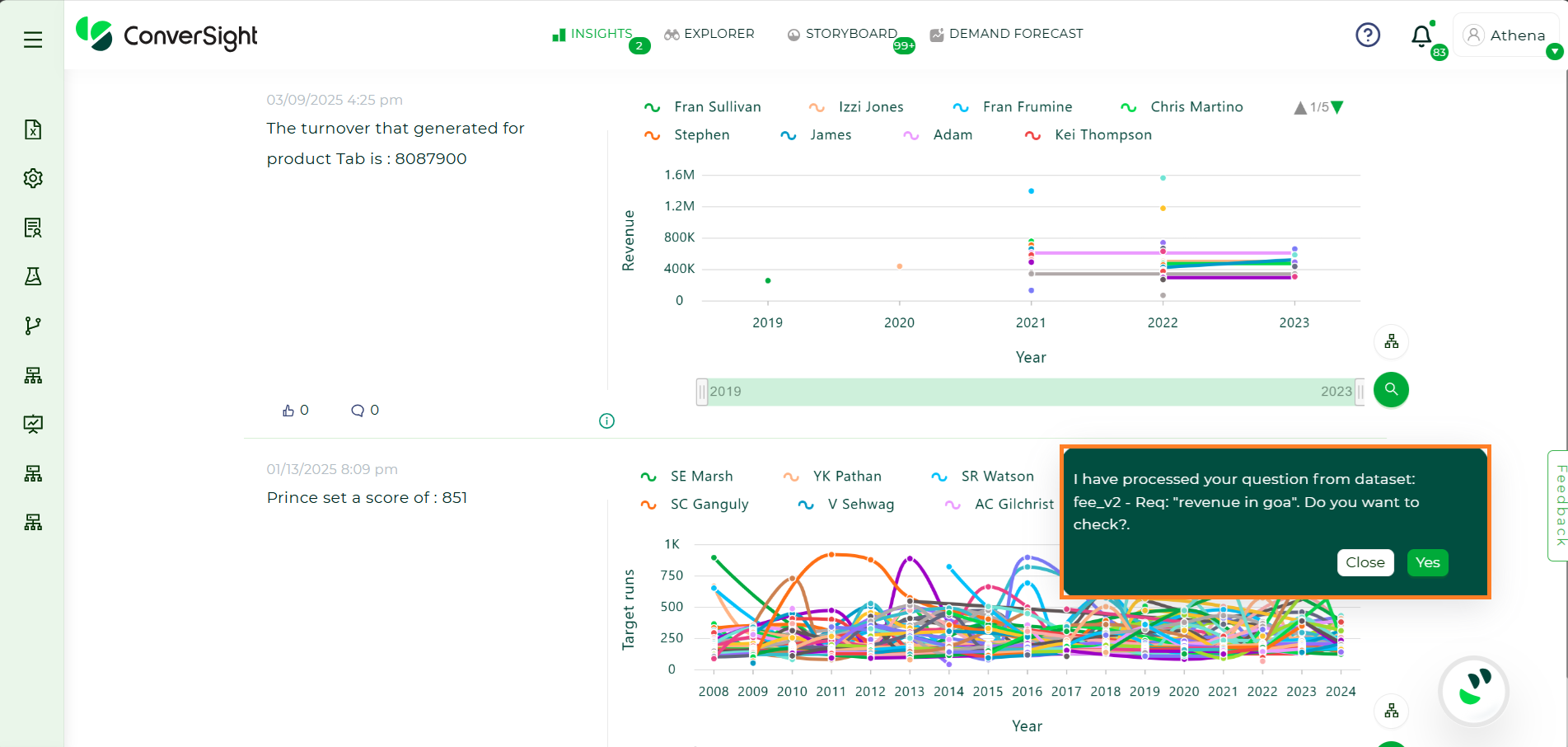Click the right handle of year range slider

(x=1360, y=392)
